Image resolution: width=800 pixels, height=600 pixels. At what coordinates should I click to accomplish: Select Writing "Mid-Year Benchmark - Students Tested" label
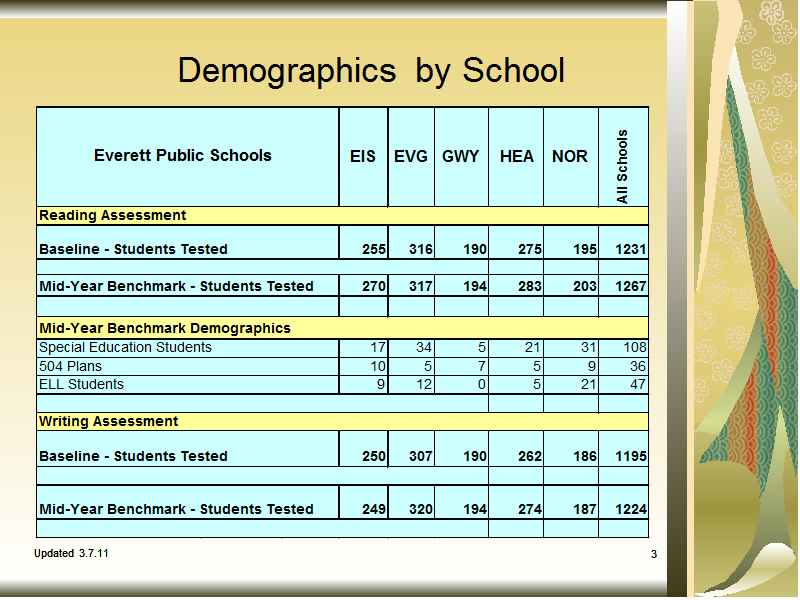click(x=177, y=509)
